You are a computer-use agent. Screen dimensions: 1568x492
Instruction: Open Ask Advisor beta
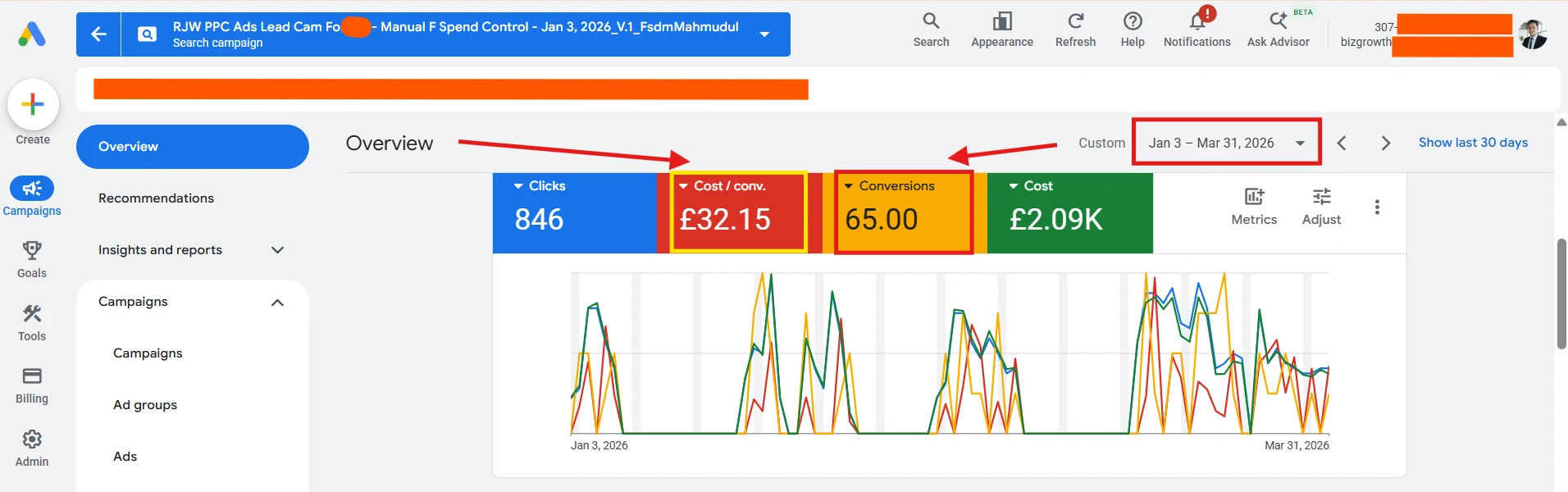coord(1279,30)
